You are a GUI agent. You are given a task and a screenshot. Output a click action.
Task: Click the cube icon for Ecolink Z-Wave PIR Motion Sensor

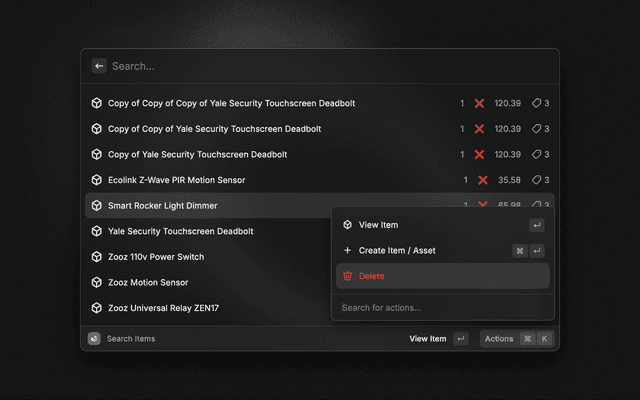coord(96,180)
